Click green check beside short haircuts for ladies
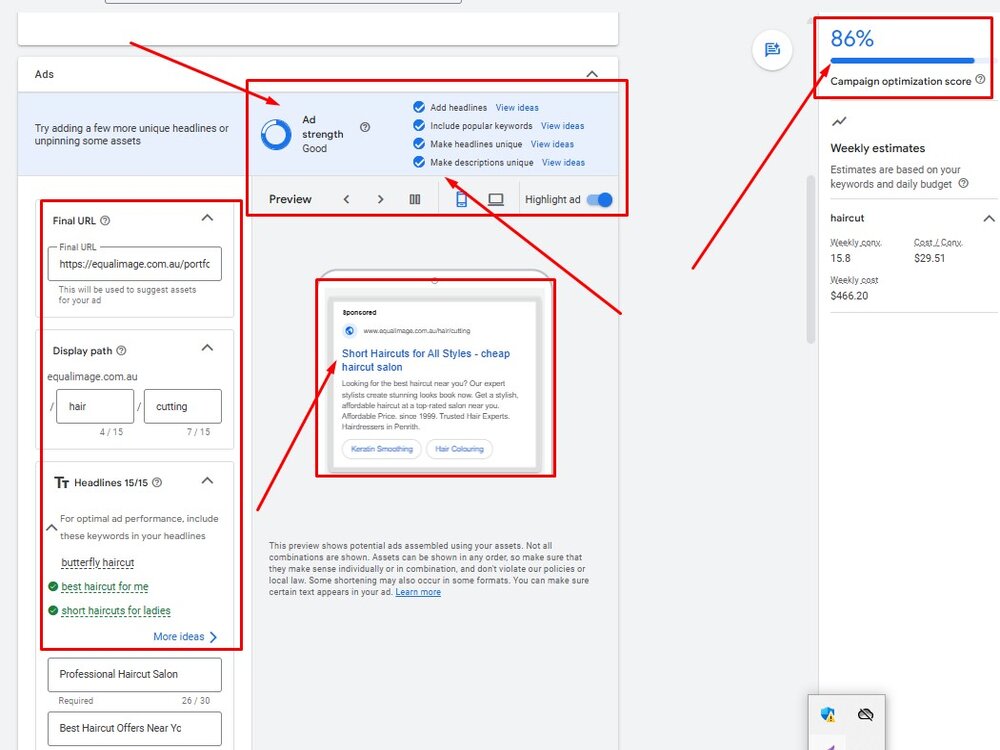Viewport: 1000px width, 750px height. point(53,610)
